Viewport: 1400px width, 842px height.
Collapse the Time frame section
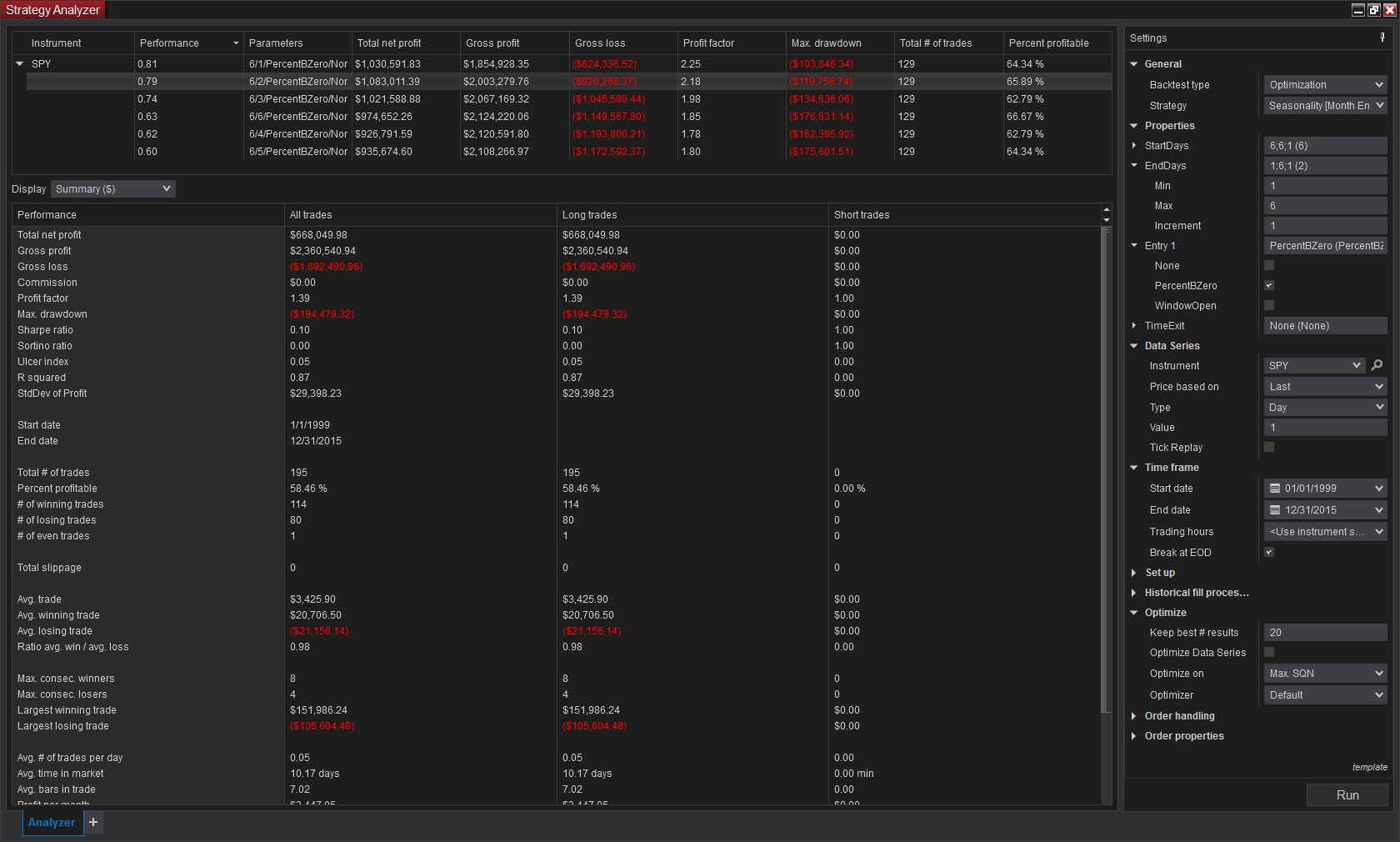pyautogui.click(x=1134, y=468)
